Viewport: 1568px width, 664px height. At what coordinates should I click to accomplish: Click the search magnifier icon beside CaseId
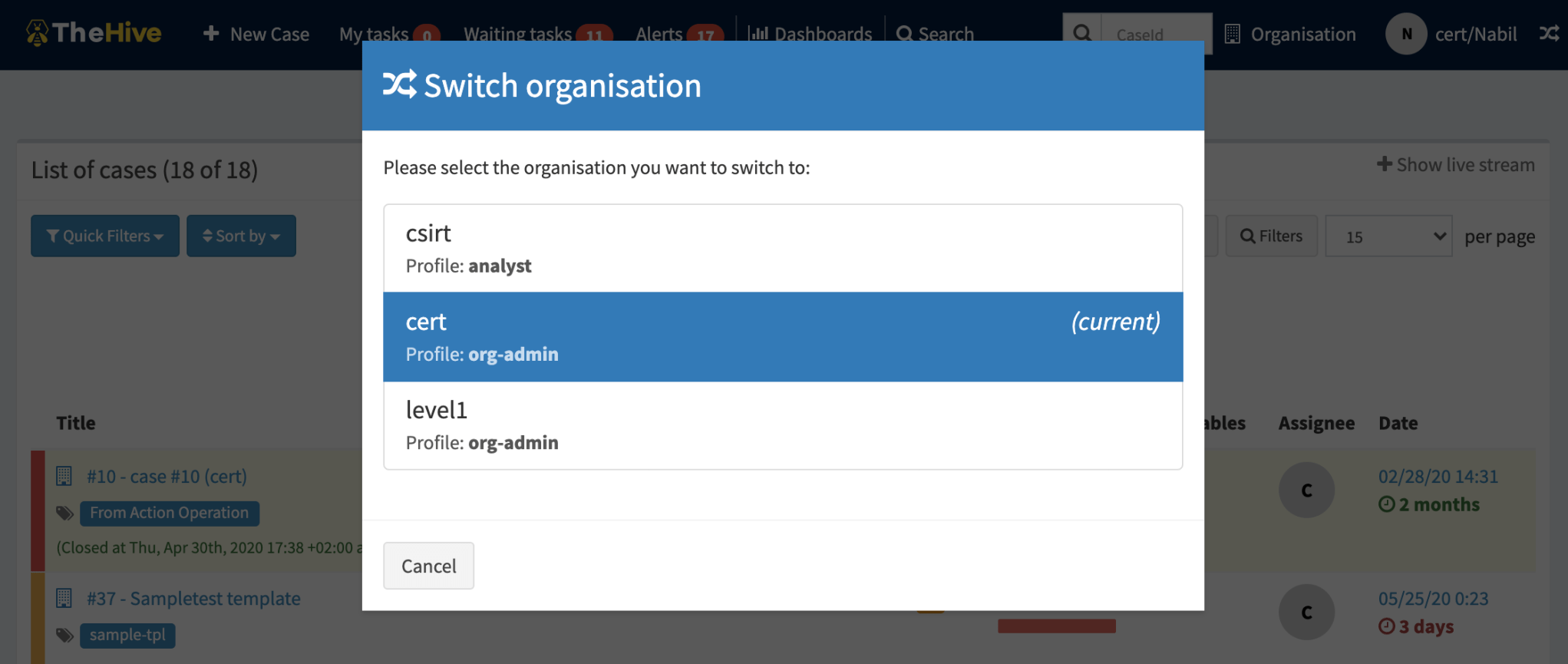tap(1082, 34)
